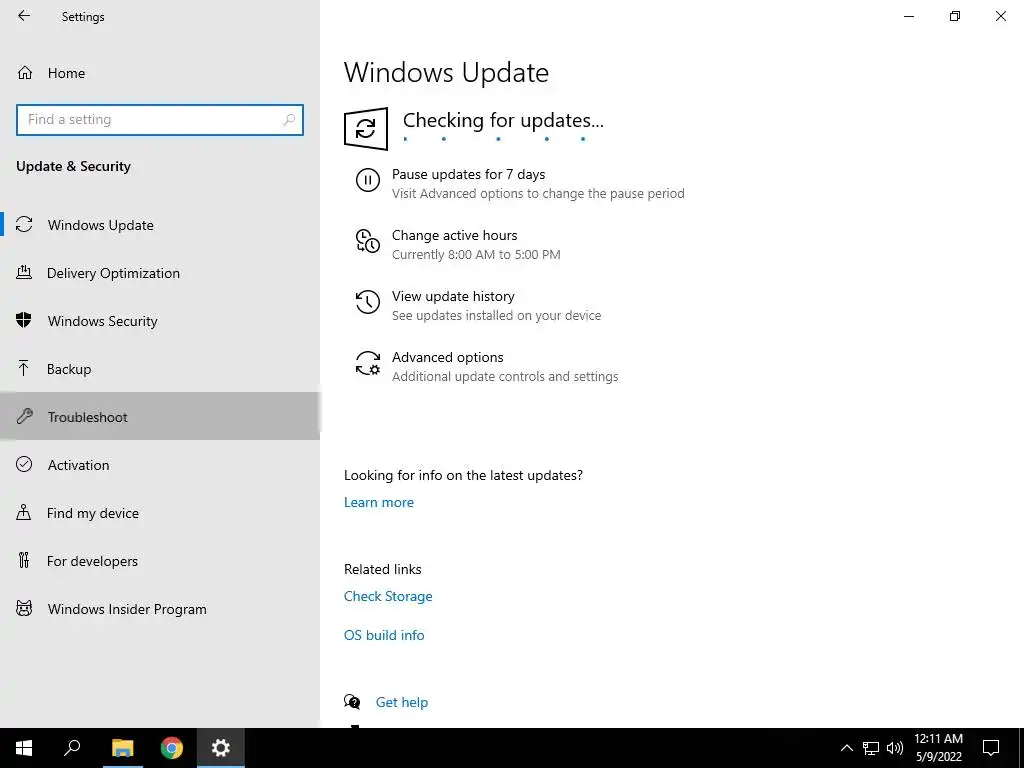Open File Explorer from the taskbar

click(122, 748)
